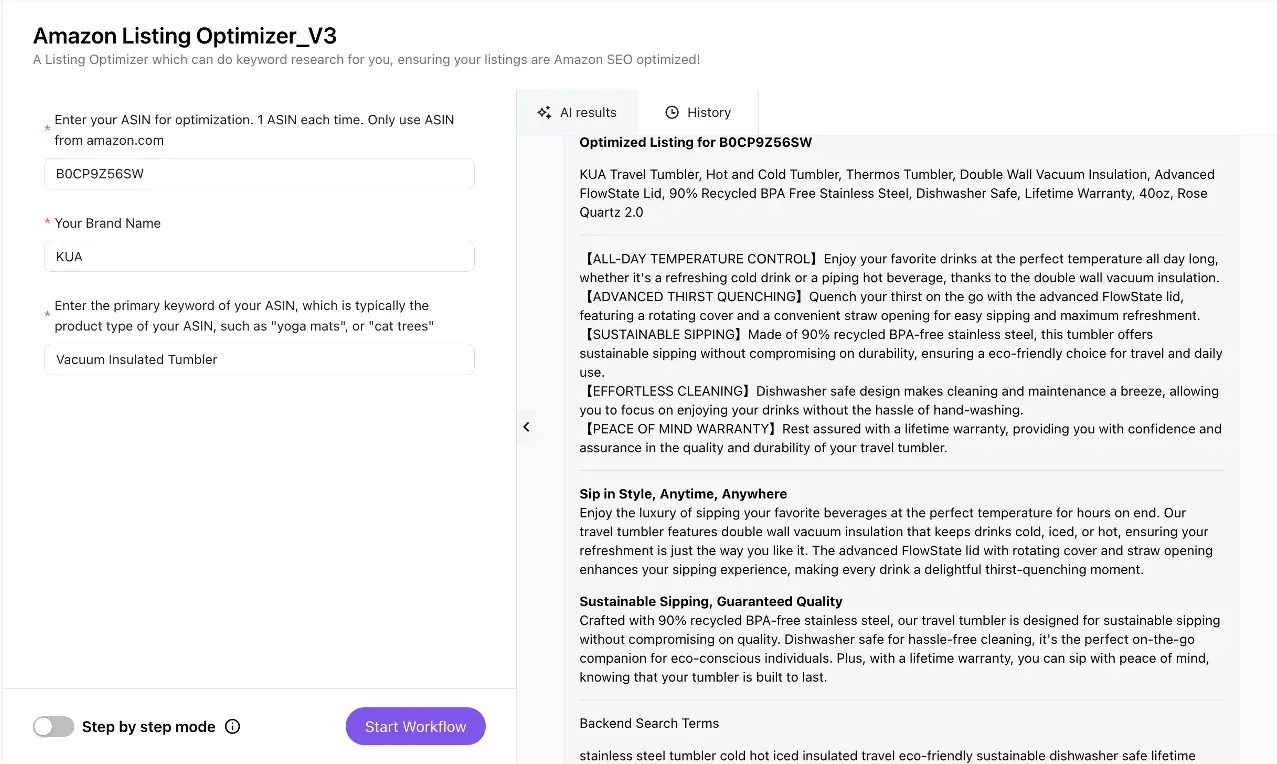This screenshot has height=764, width=1277.
Task: Click the sparkle icon on AI results tab
Action: pyautogui.click(x=544, y=113)
